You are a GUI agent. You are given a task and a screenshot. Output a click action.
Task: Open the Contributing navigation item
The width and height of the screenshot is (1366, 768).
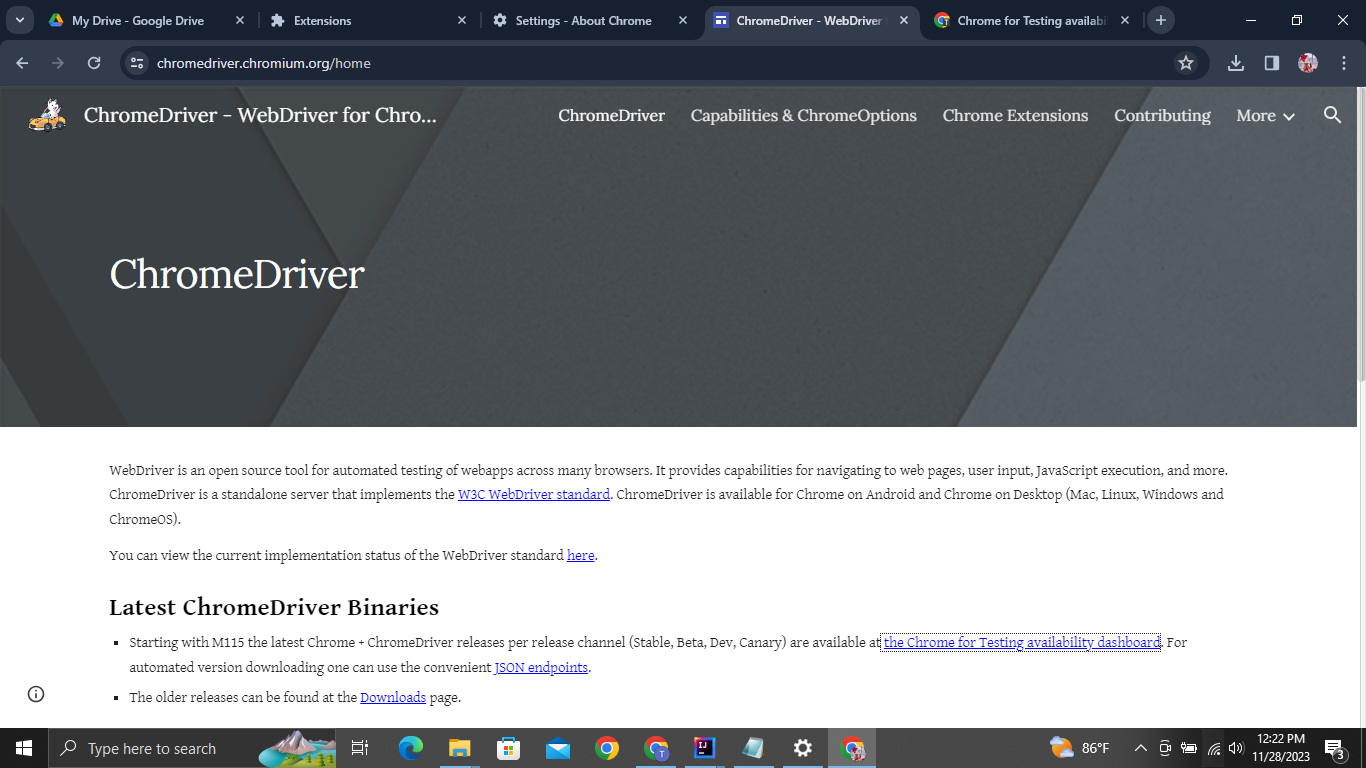(1162, 115)
